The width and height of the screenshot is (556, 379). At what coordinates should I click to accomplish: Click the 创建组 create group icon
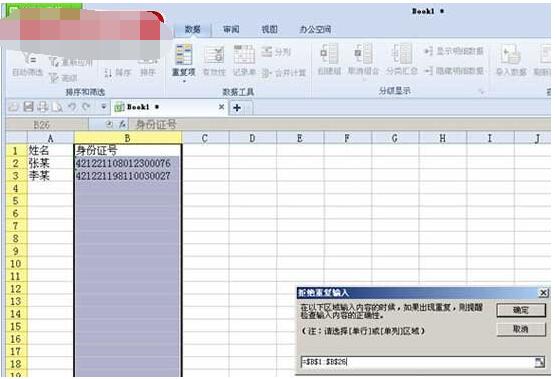click(329, 54)
